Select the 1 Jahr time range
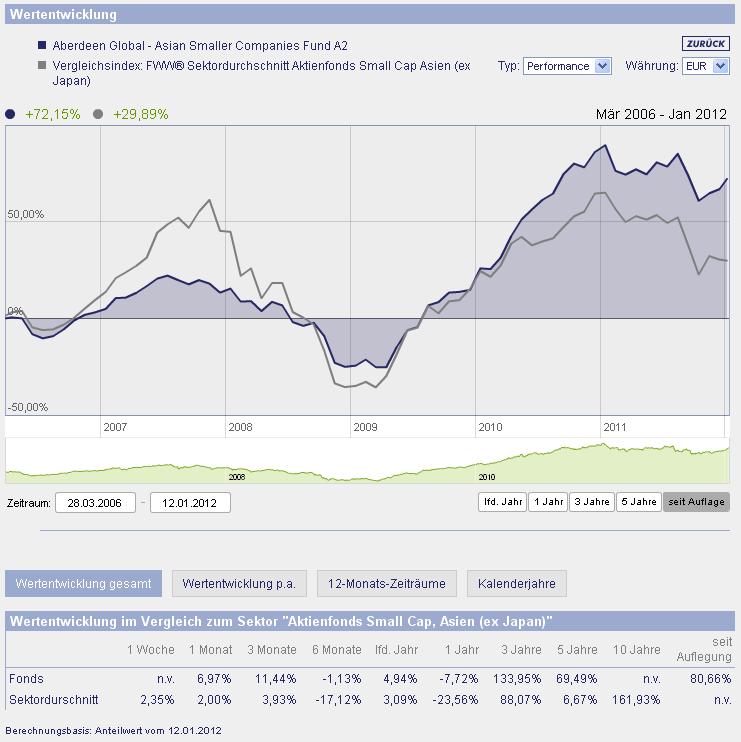Viewport: 741px width, 742px height. point(548,502)
